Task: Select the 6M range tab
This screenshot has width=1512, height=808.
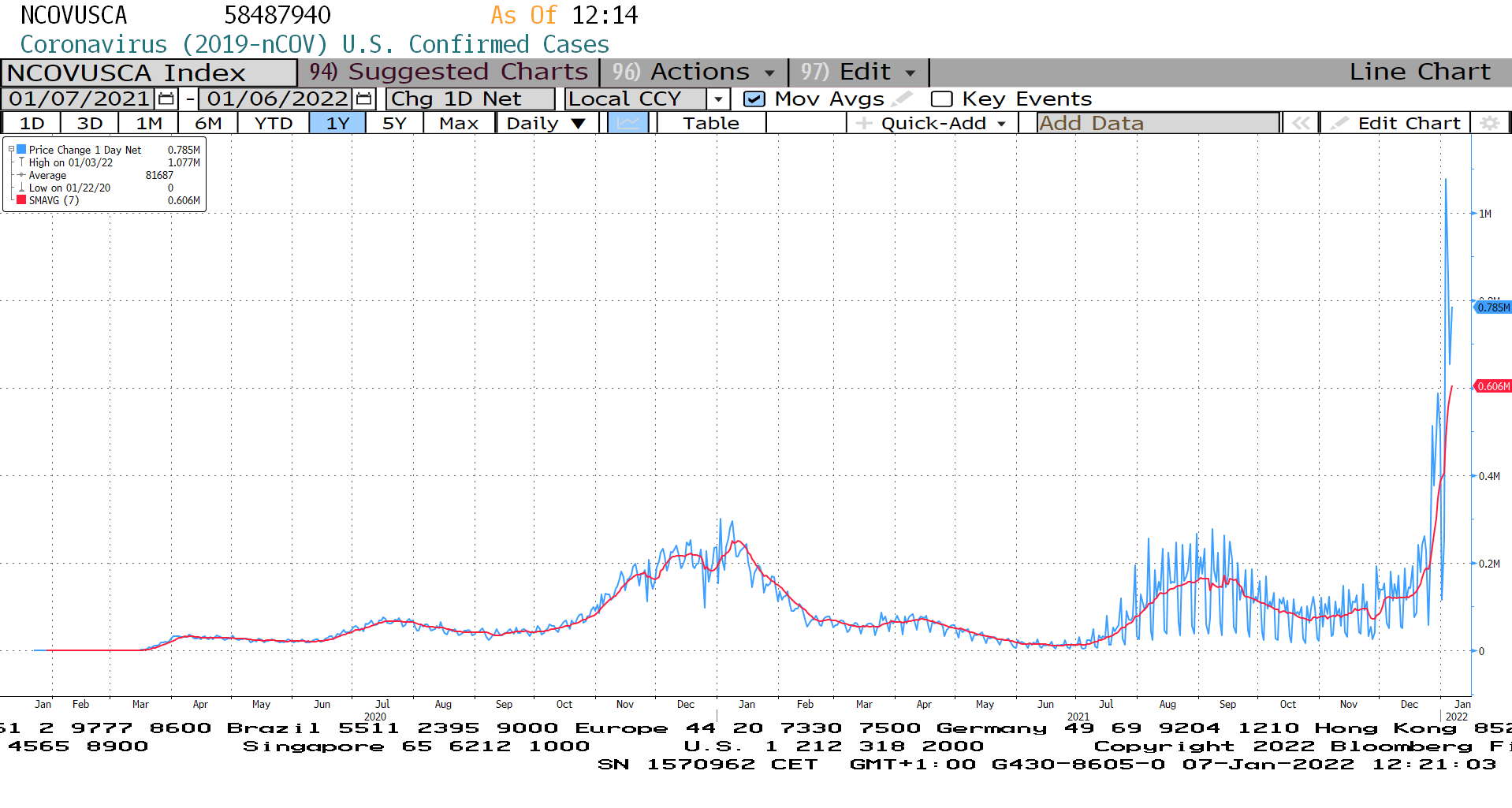Action: 208,123
